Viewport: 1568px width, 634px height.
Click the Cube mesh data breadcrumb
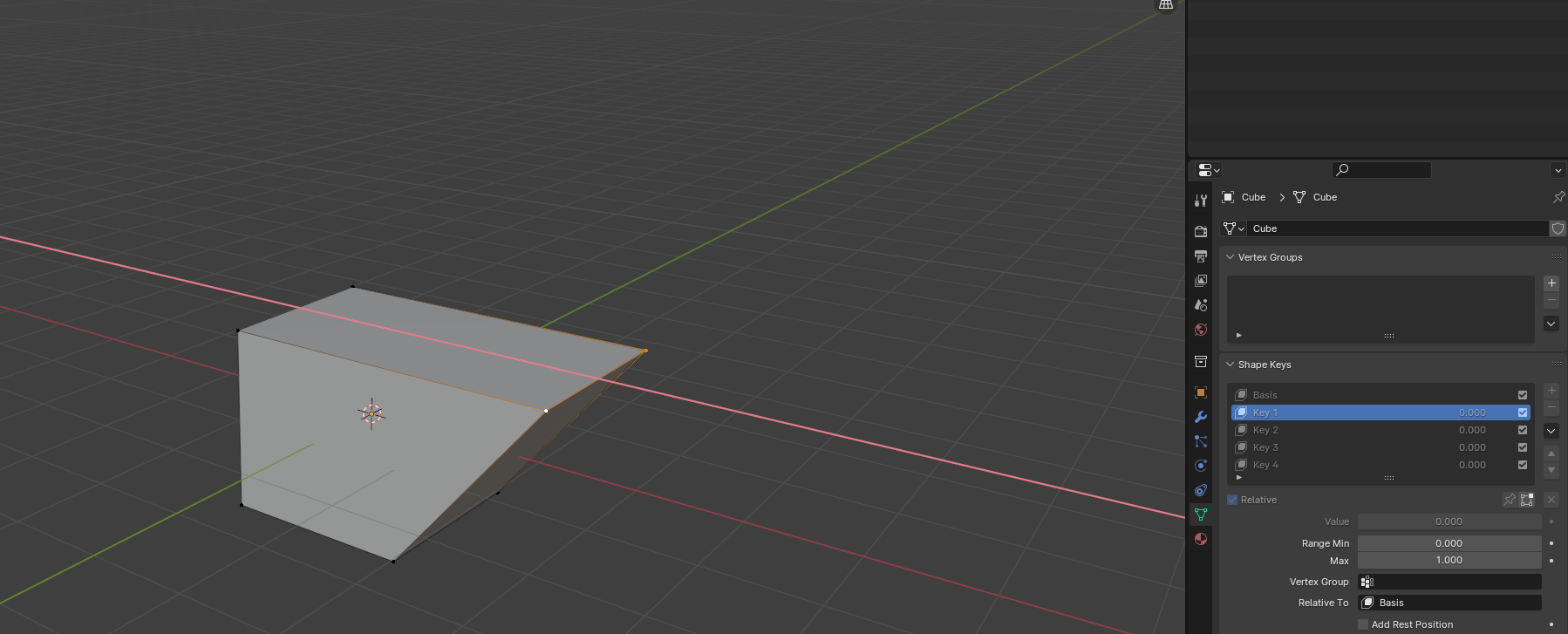tap(1315, 197)
